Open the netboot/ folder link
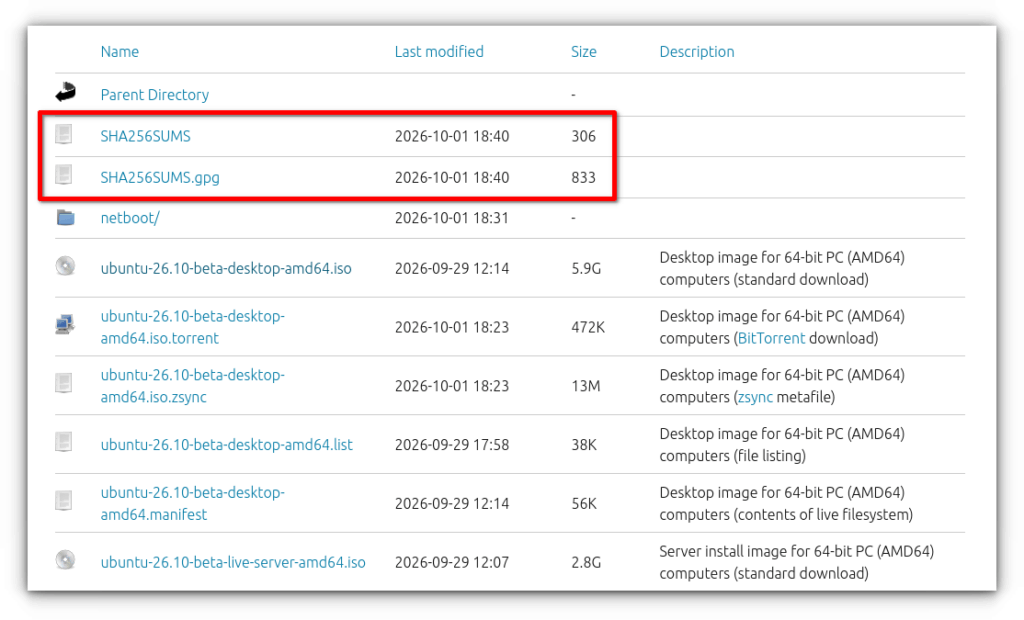Image resolution: width=1024 pixels, height=620 pixels. tap(130, 218)
